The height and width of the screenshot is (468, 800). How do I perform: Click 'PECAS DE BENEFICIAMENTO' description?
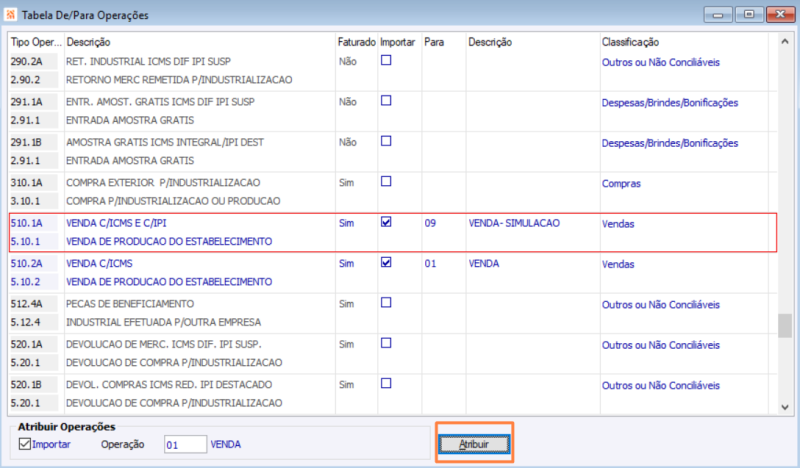click(x=130, y=304)
